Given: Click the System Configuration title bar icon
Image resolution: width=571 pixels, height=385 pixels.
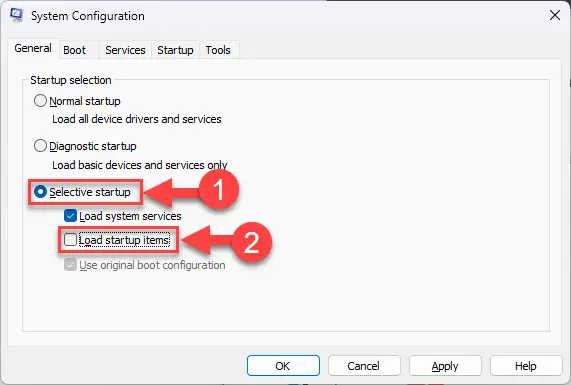Looking at the screenshot, I should 16,15.
